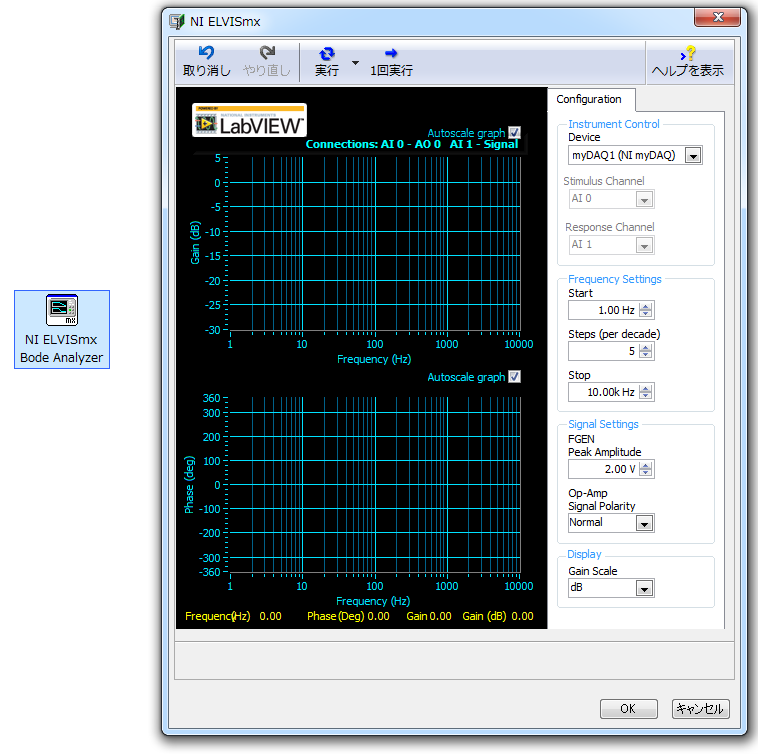The width and height of the screenshot is (758, 754).
Task: Increment the Stop frequency stepper
Action: pos(646,388)
